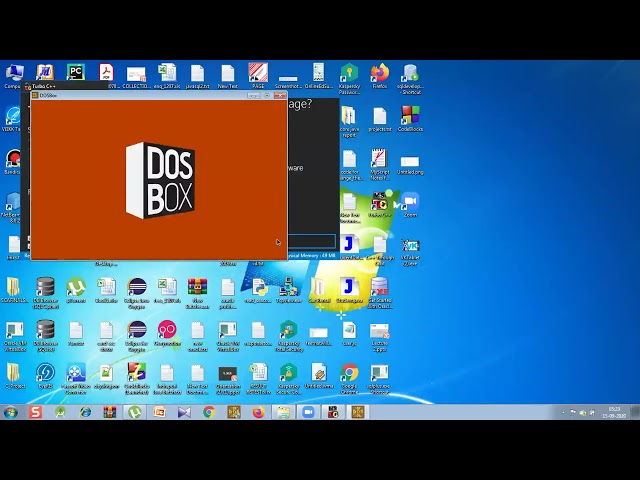
Task: Click the DOSBox logo splash screen
Action: pyautogui.click(x=160, y=180)
